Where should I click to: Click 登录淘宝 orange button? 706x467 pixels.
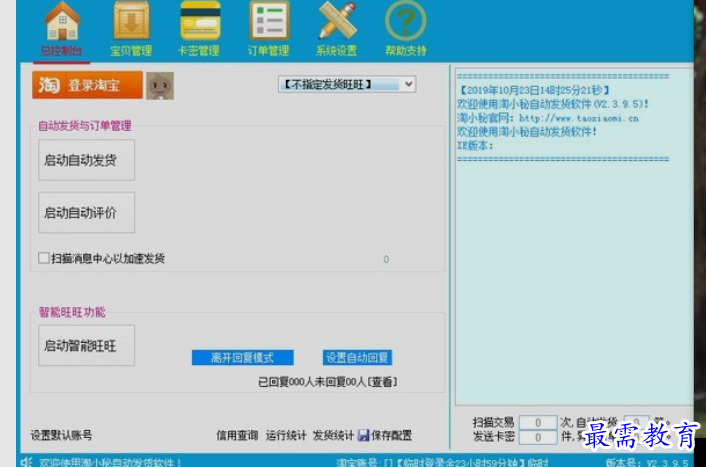(x=87, y=85)
